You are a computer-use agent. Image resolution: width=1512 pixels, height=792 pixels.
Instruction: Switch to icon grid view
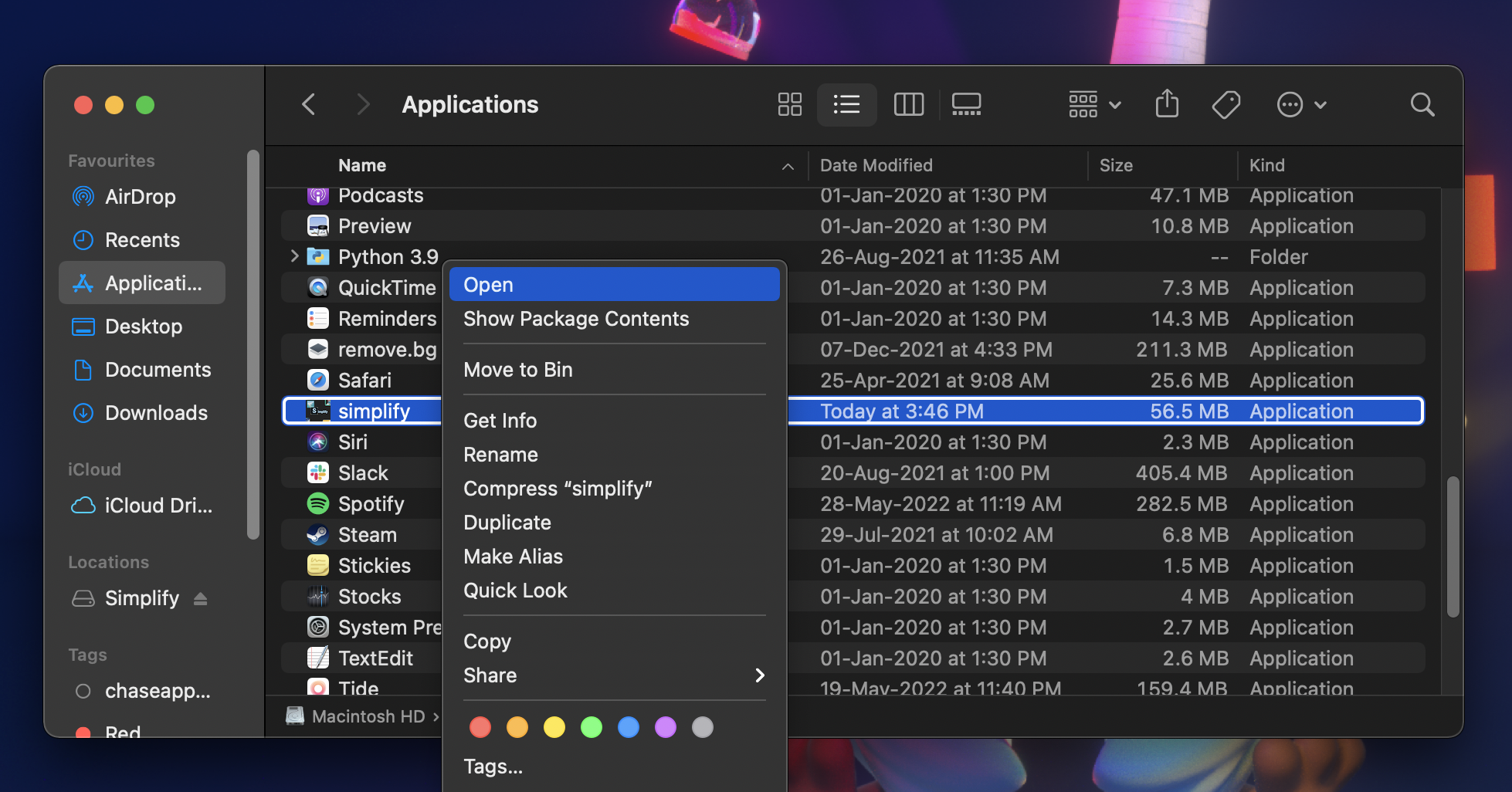click(789, 104)
